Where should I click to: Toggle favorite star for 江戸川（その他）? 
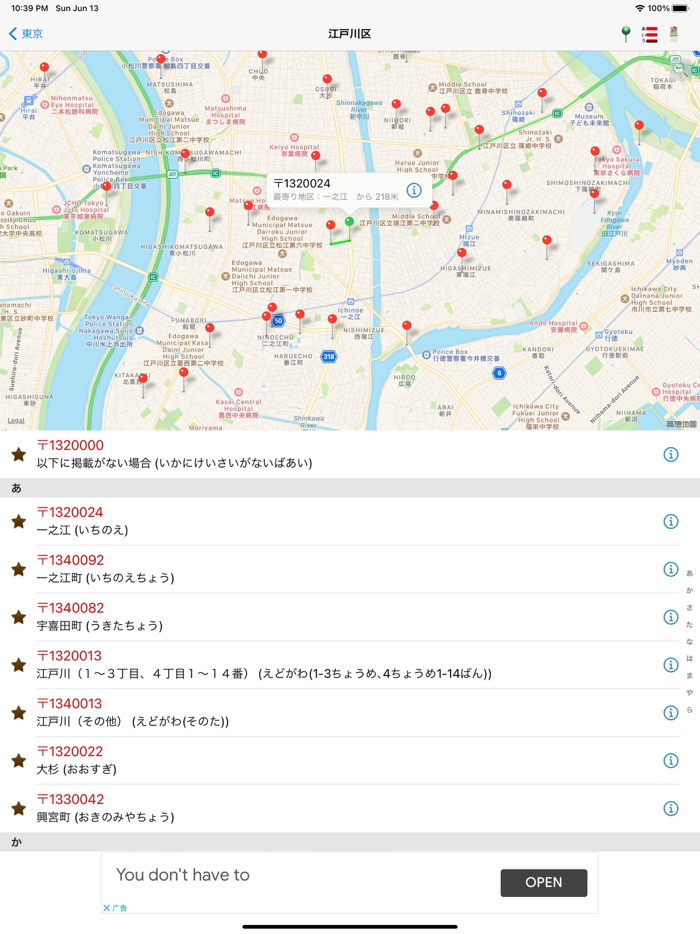click(x=19, y=712)
